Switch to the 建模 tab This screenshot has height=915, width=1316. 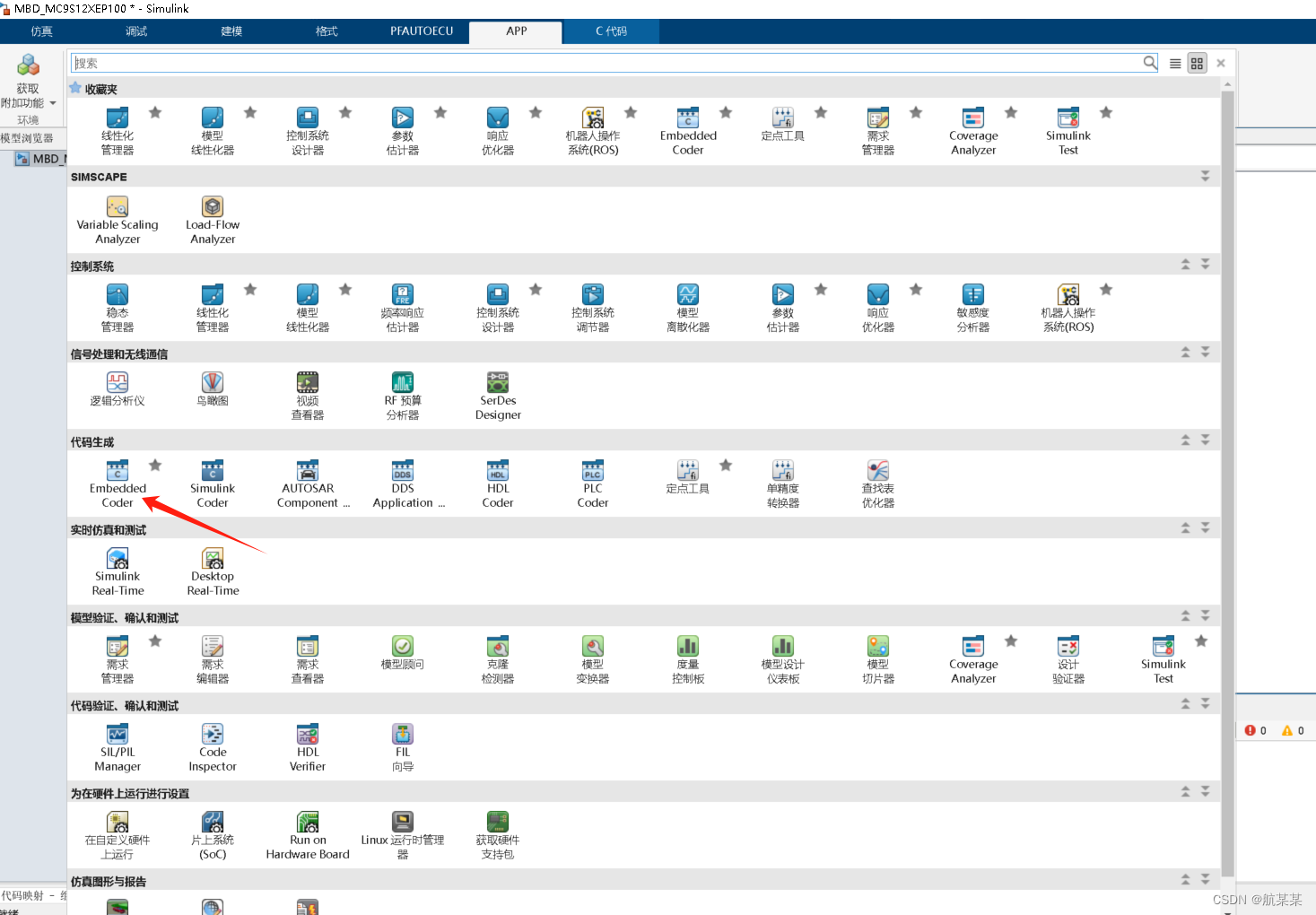pos(231,31)
